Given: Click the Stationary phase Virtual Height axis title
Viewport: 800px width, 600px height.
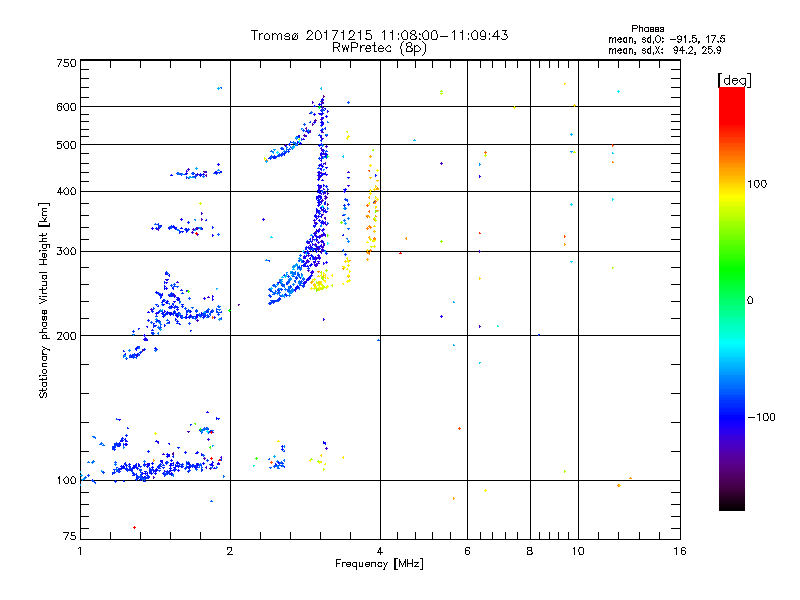Looking at the screenshot, I should pos(44,301).
